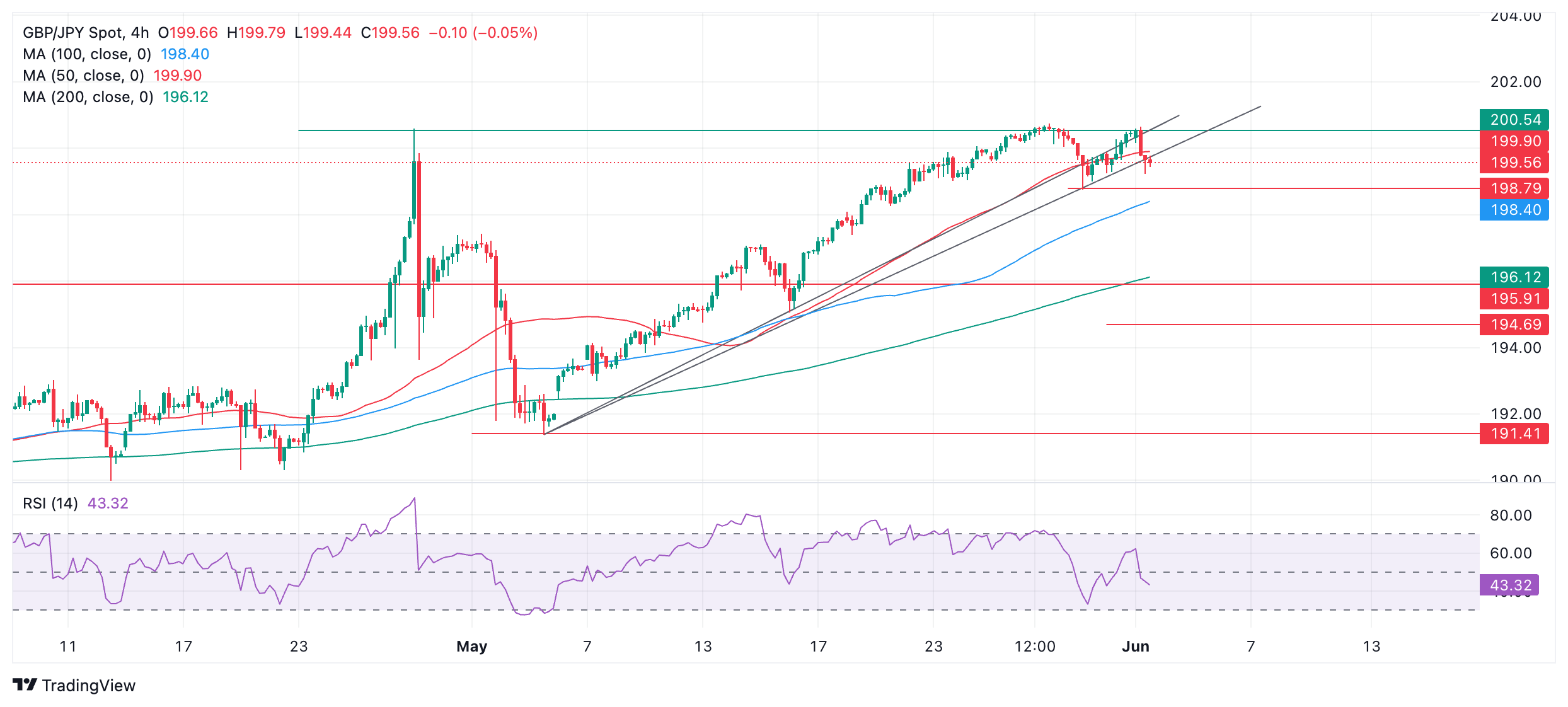Click the green 200.54 price label
1568x707 pixels.
pos(1514,120)
